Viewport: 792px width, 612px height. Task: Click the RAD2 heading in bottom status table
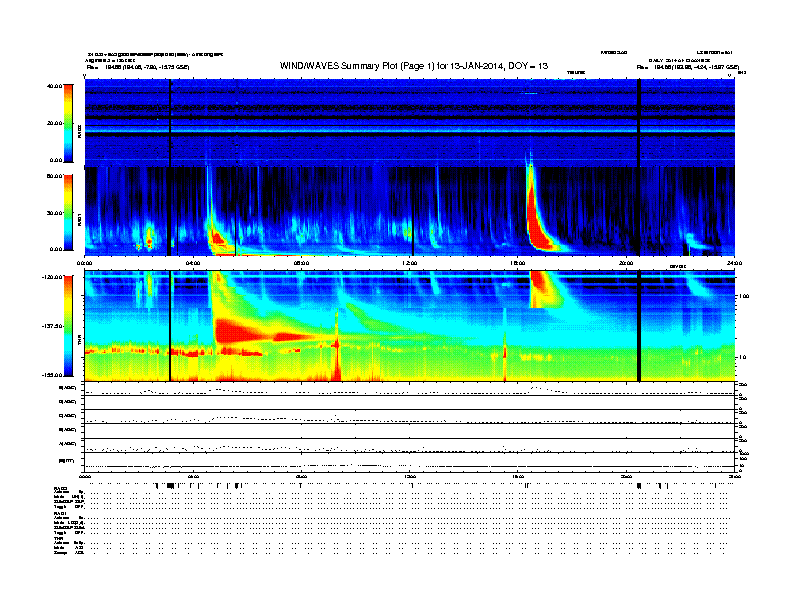(x=61, y=489)
